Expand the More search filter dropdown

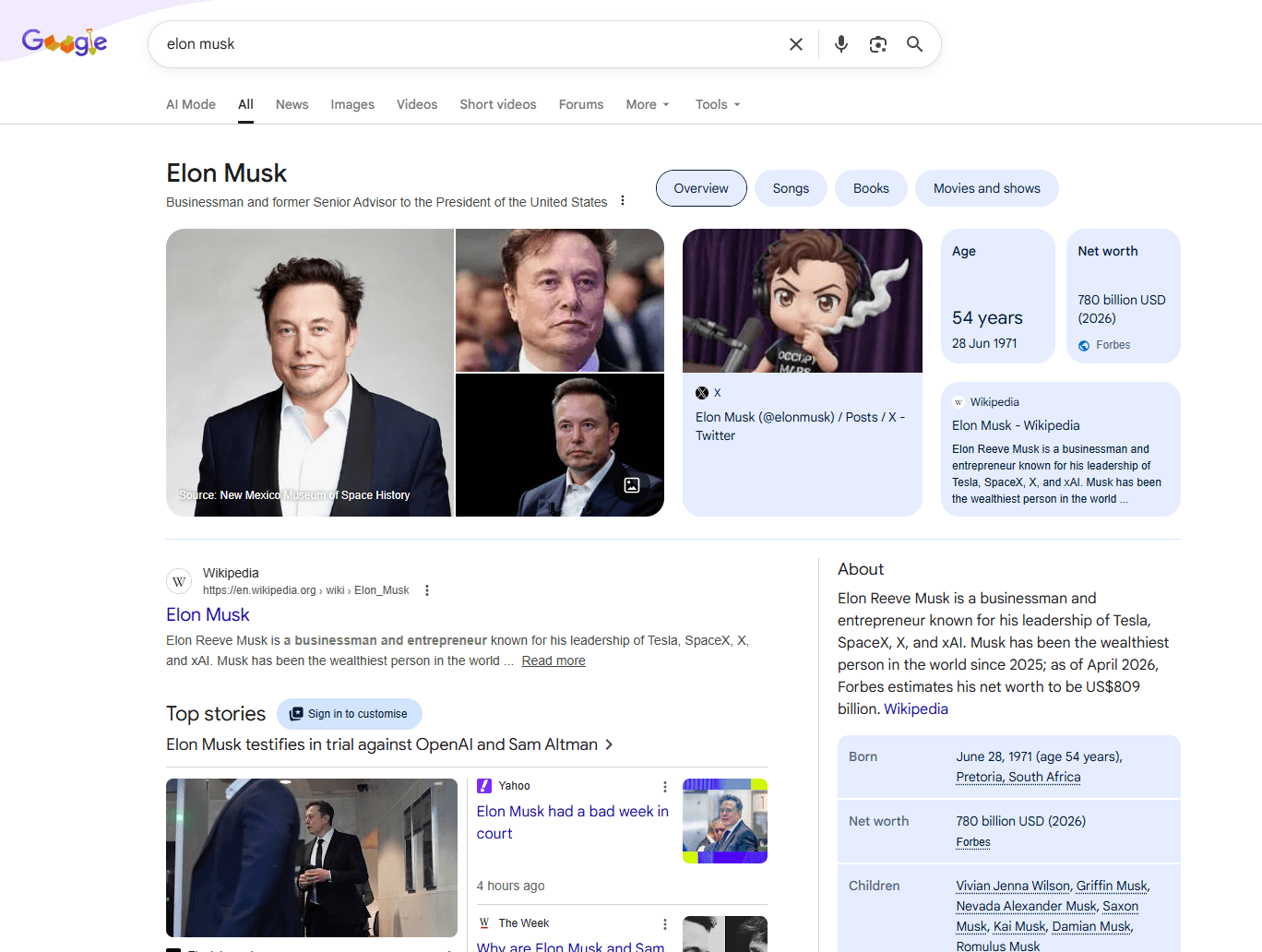tap(648, 104)
